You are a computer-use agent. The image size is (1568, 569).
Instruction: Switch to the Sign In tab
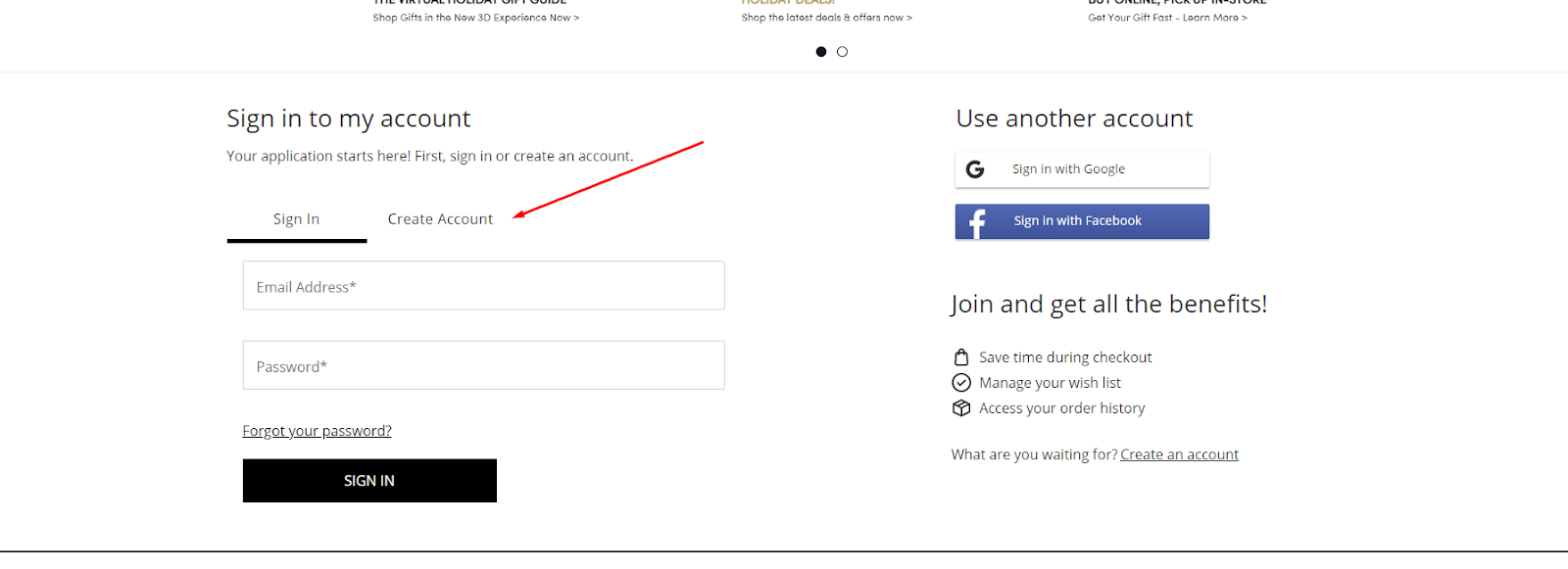[x=297, y=219]
